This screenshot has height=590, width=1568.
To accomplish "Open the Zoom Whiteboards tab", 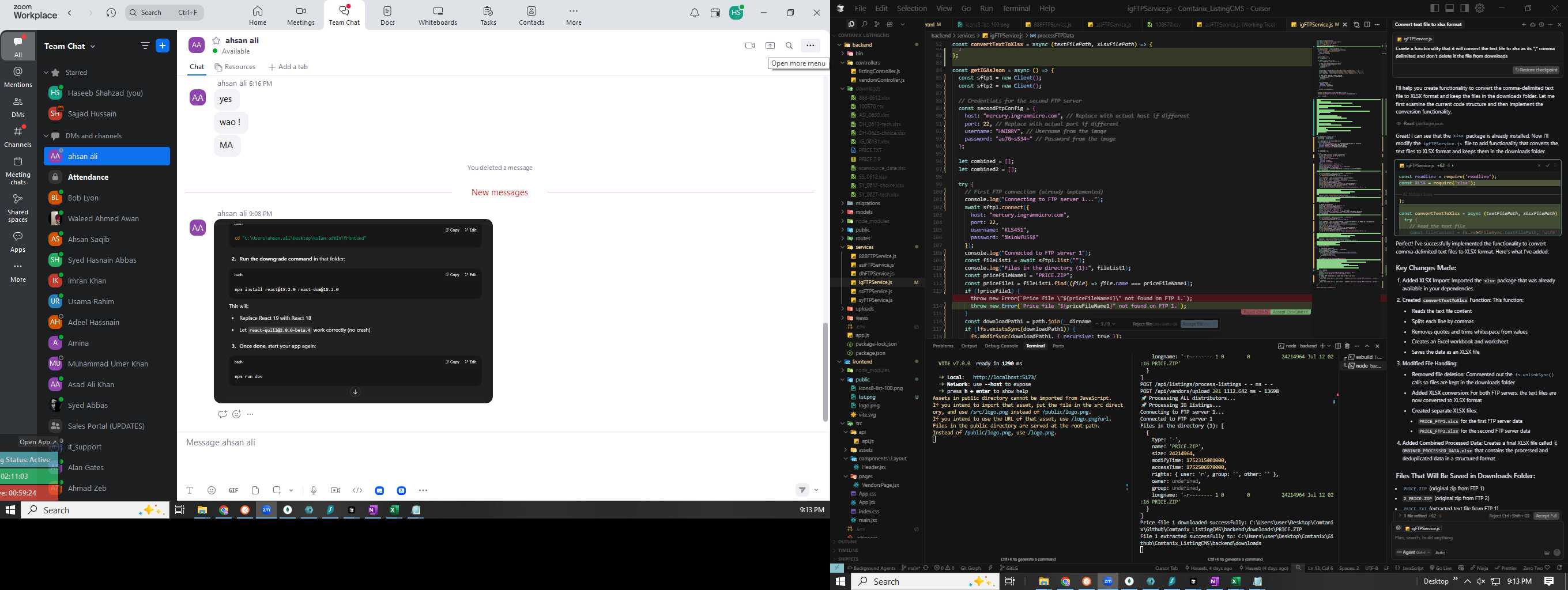I will click(x=438, y=16).
